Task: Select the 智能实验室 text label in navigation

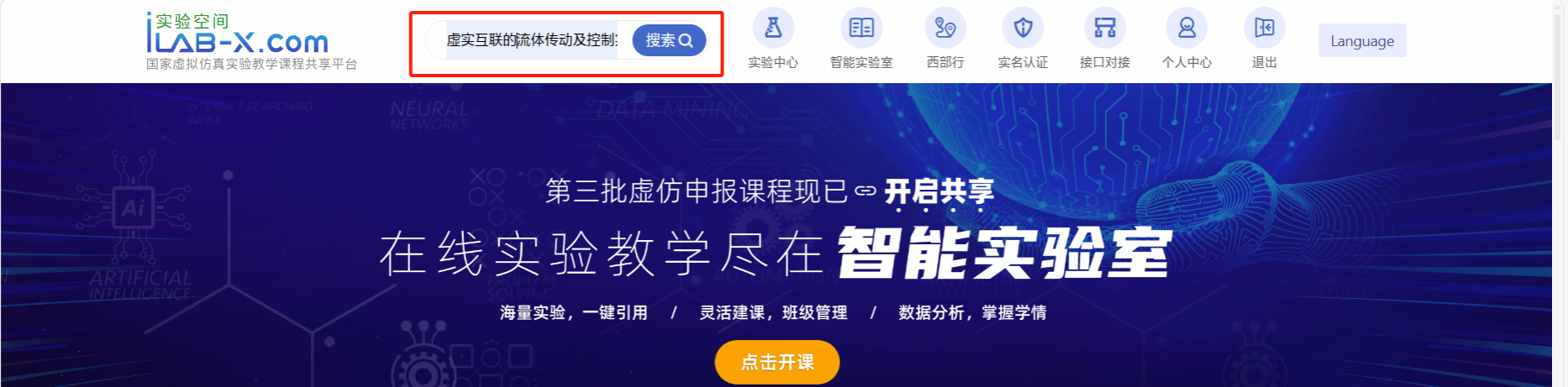Action: (x=861, y=62)
